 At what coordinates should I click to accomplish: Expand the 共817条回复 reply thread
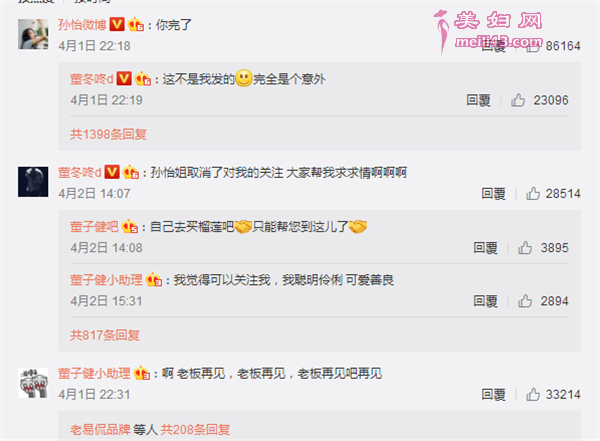point(104,335)
